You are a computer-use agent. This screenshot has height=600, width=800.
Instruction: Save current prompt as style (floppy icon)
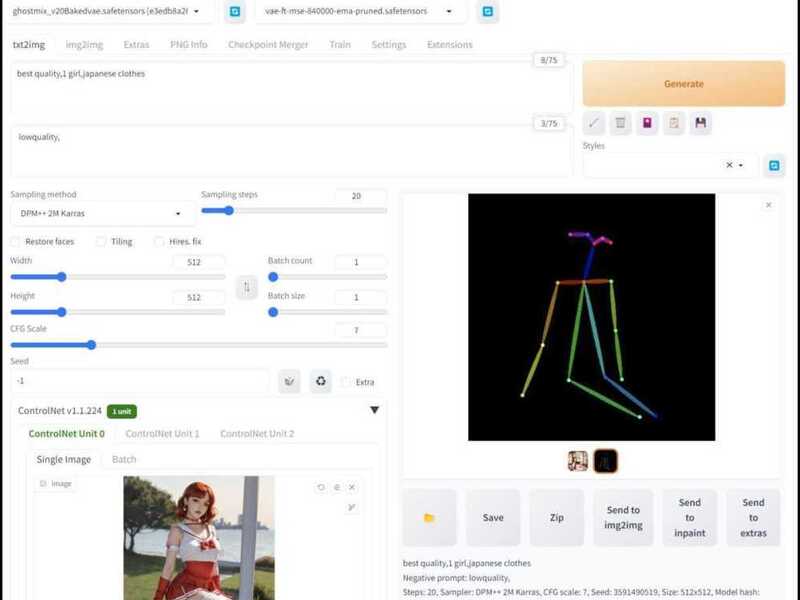point(701,123)
